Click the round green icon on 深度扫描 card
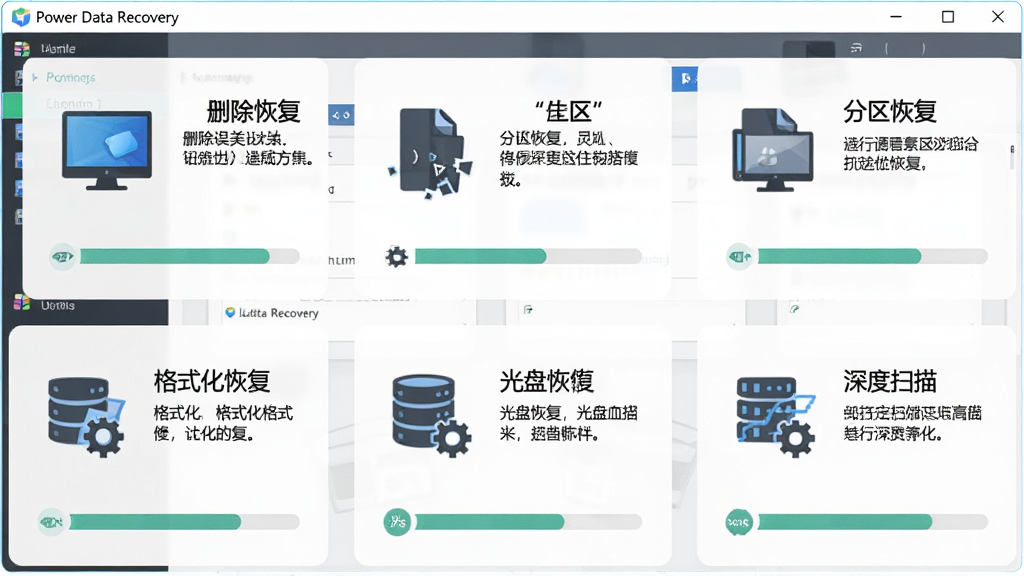 coord(739,522)
